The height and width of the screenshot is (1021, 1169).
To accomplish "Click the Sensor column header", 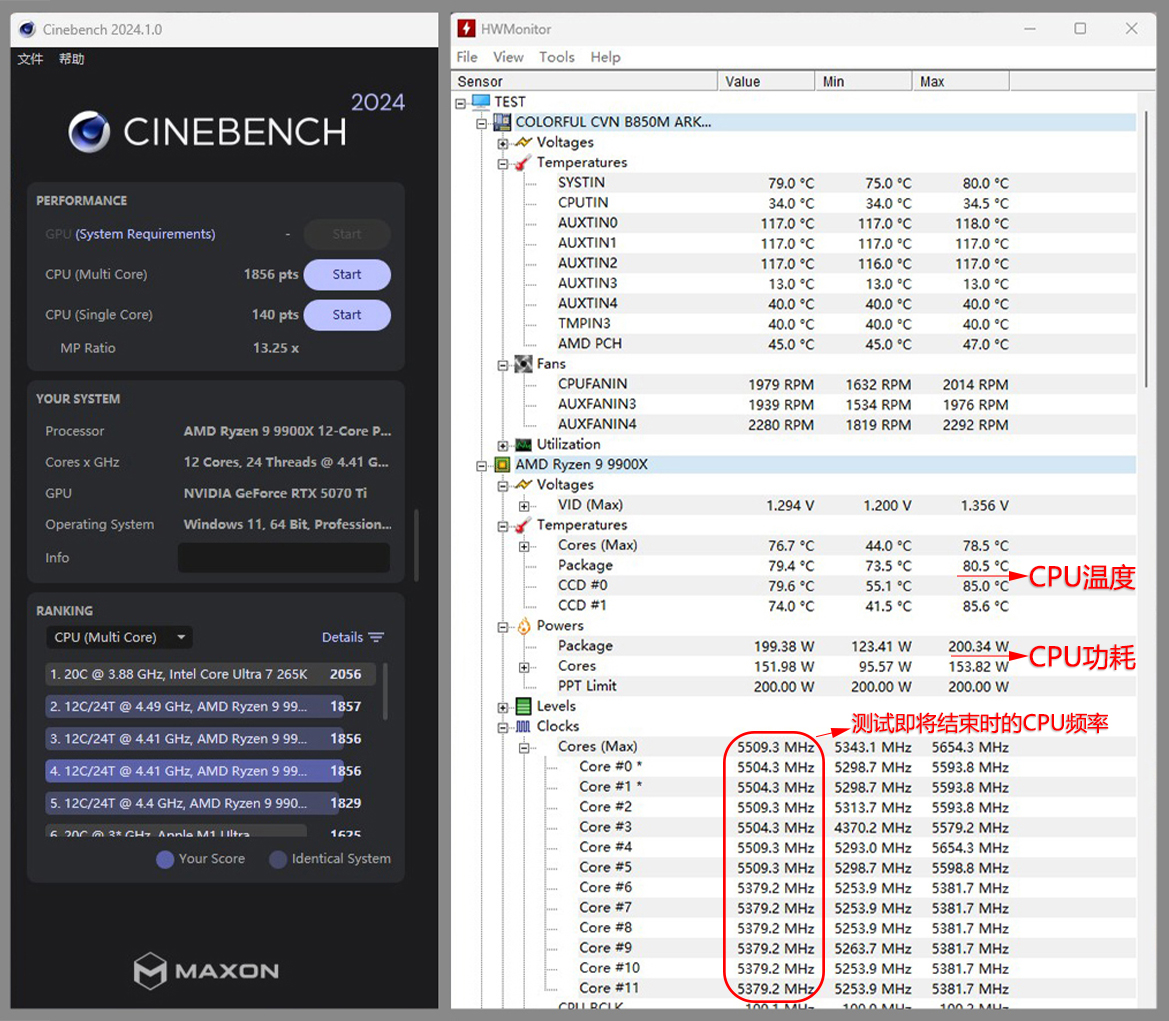I will tap(584, 81).
